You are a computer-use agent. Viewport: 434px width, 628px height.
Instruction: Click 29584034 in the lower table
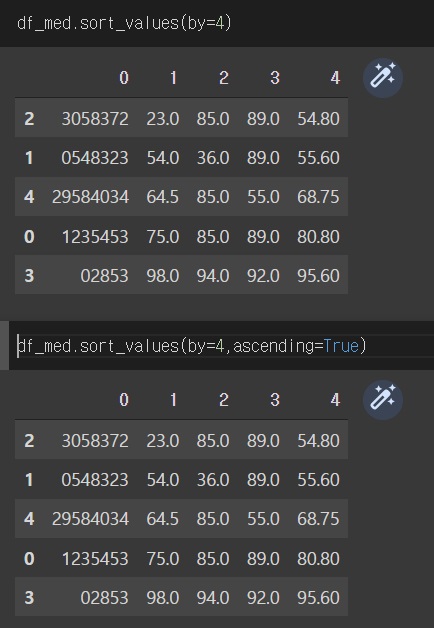tap(90, 519)
